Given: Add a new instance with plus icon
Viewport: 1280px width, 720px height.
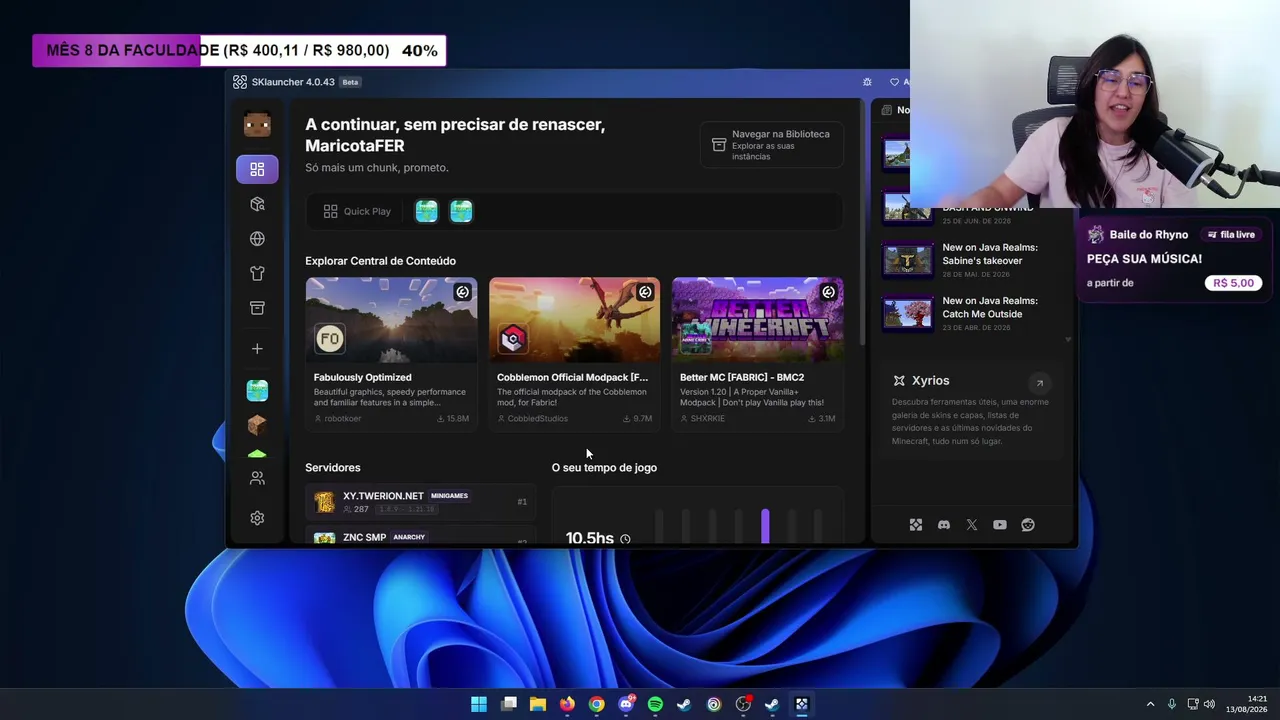Looking at the screenshot, I should pyautogui.click(x=257, y=349).
